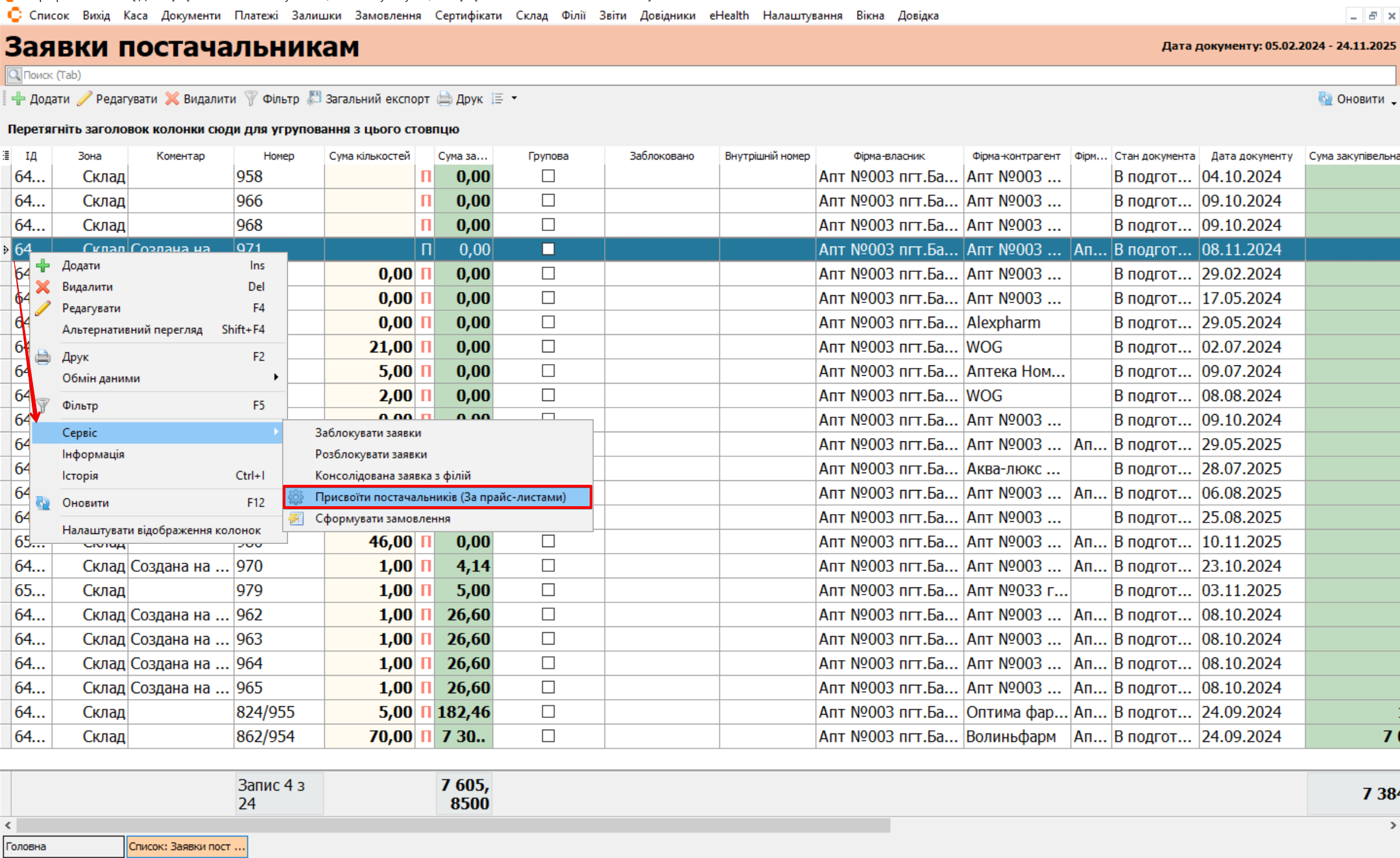Switch to the Головна bottom tab

click(63, 846)
